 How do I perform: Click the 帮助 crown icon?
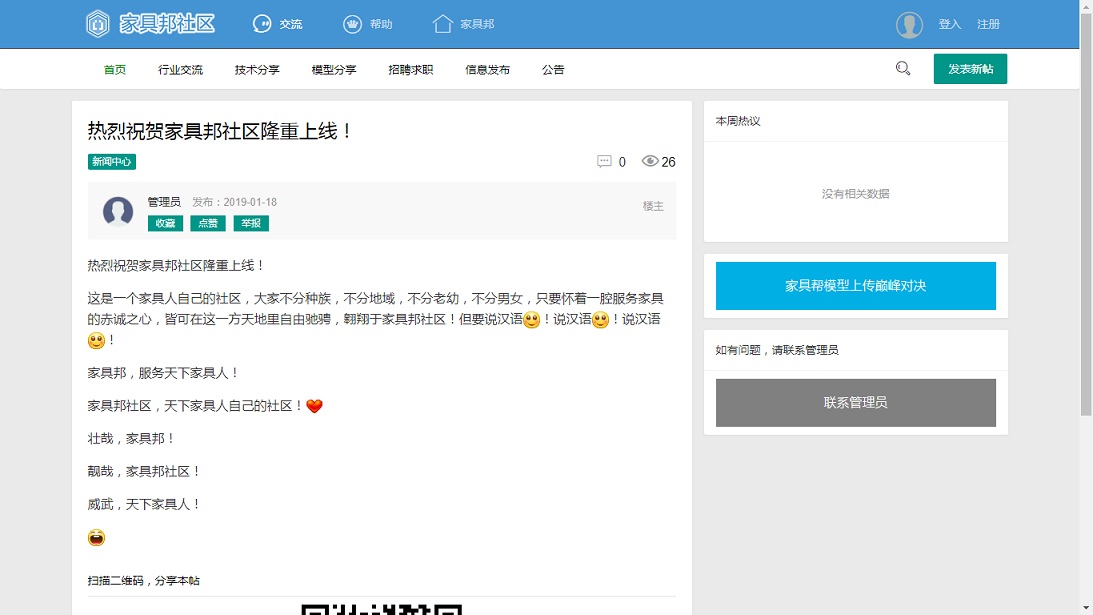tap(352, 24)
